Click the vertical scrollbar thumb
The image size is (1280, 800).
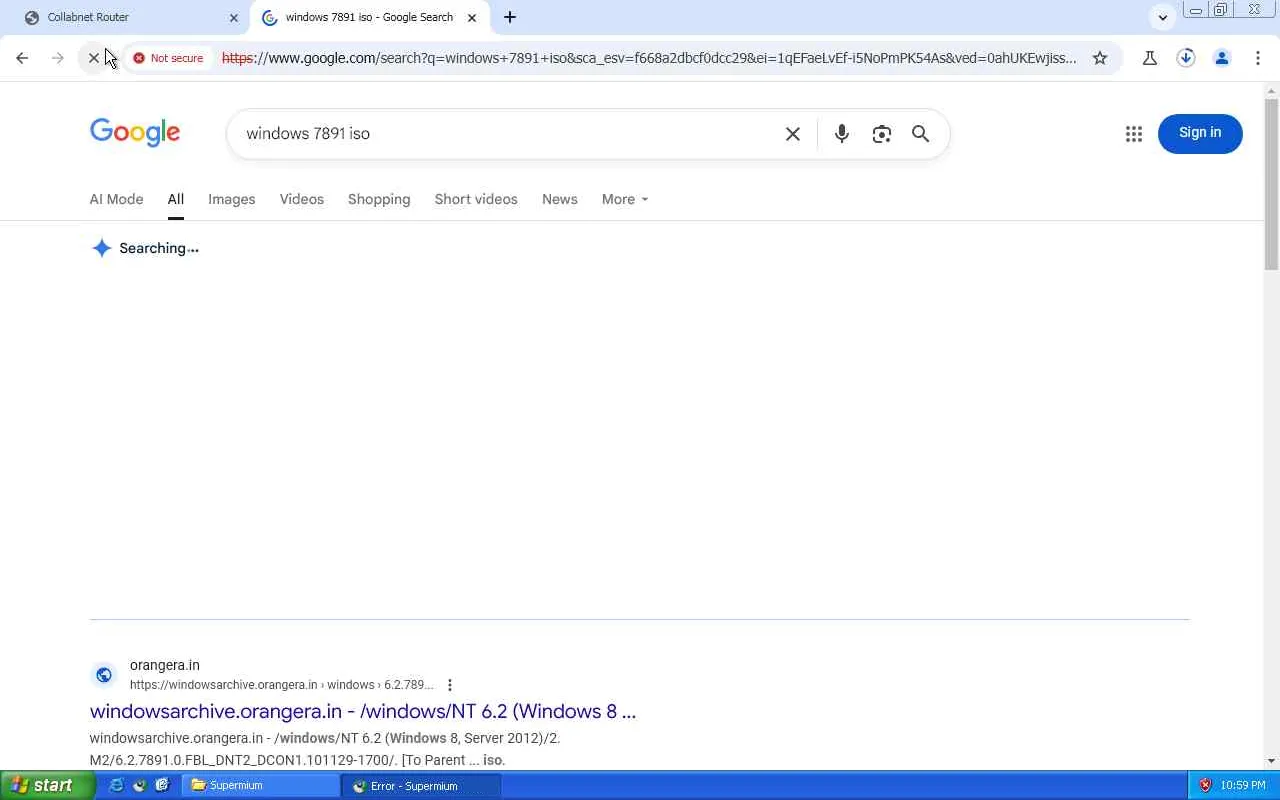pos(1272,183)
